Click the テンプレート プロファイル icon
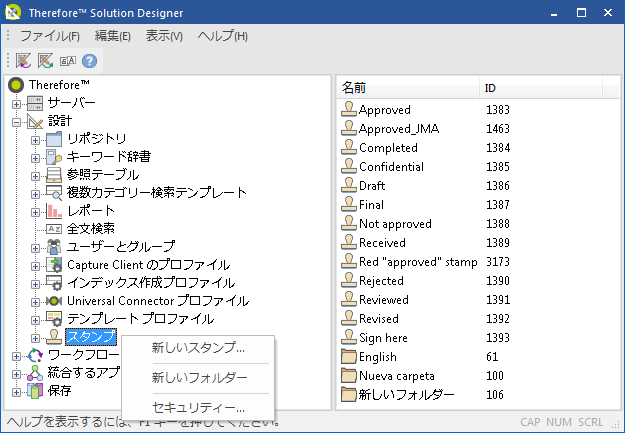The image size is (626, 434). coord(54,319)
